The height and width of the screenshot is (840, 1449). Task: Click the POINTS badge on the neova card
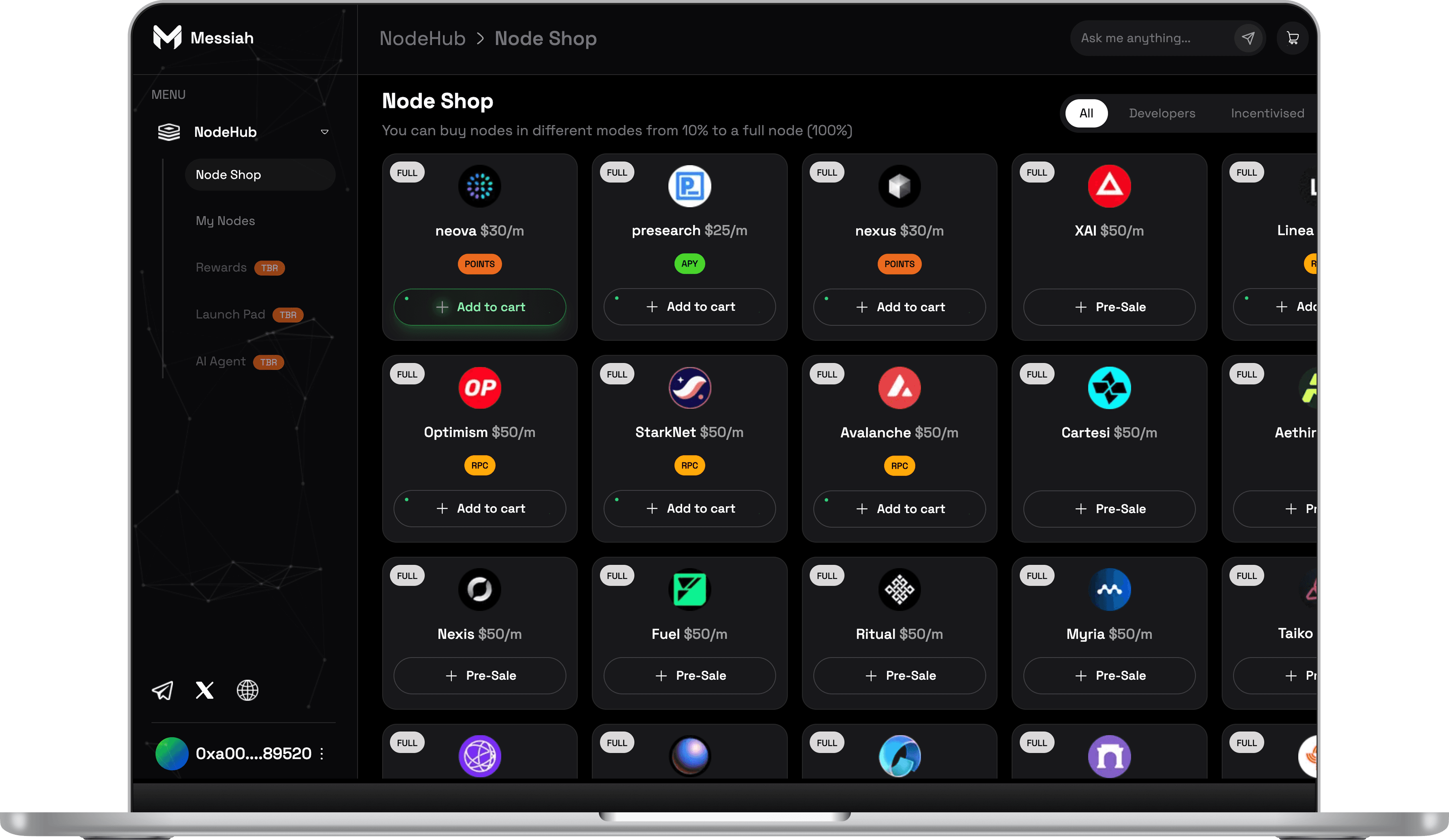[x=480, y=264]
